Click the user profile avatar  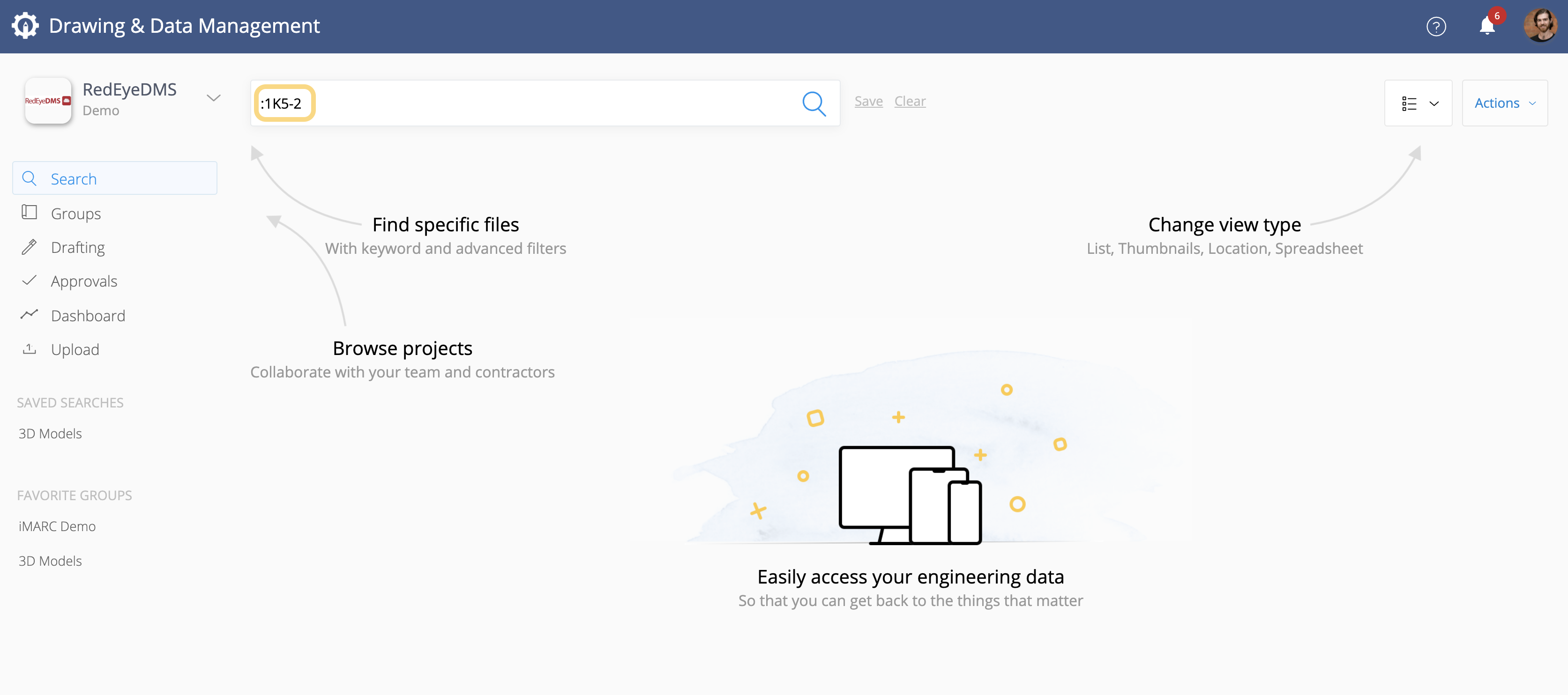(x=1540, y=26)
